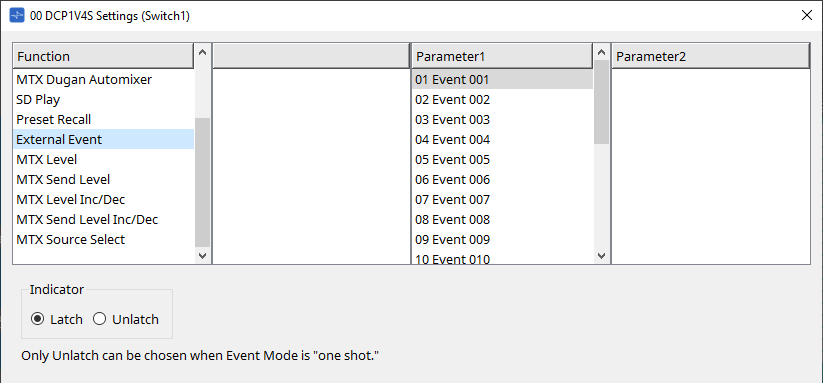Click the DCP1V4S Settings app icon in title bar
This screenshot has width=823, height=383.
pos(17,16)
